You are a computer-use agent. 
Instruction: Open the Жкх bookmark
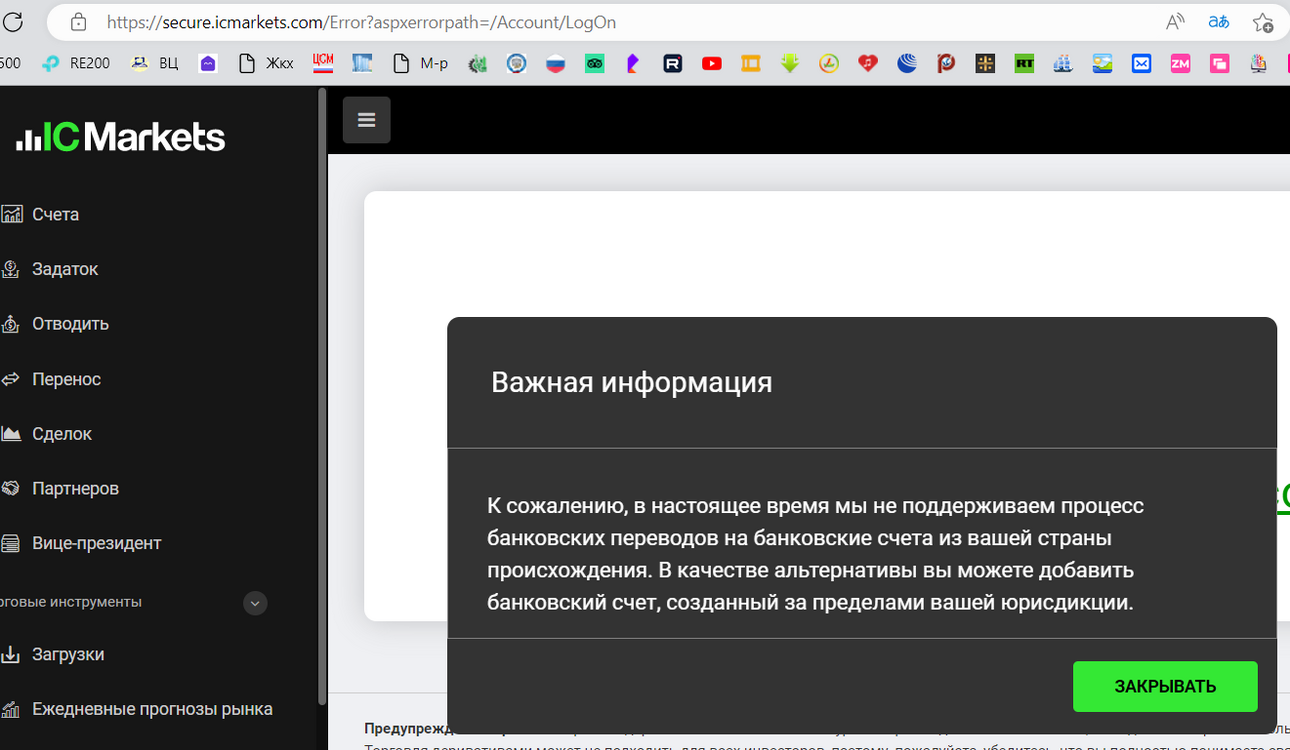[x=267, y=63]
